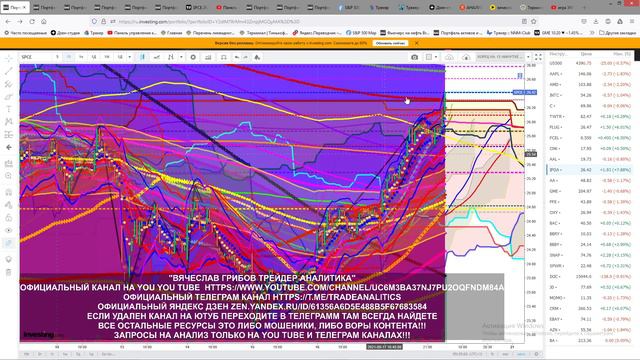Open the indicators menu icon
The height and width of the screenshot is (360, 640).
pyautogui.click(x=171, y=57)
